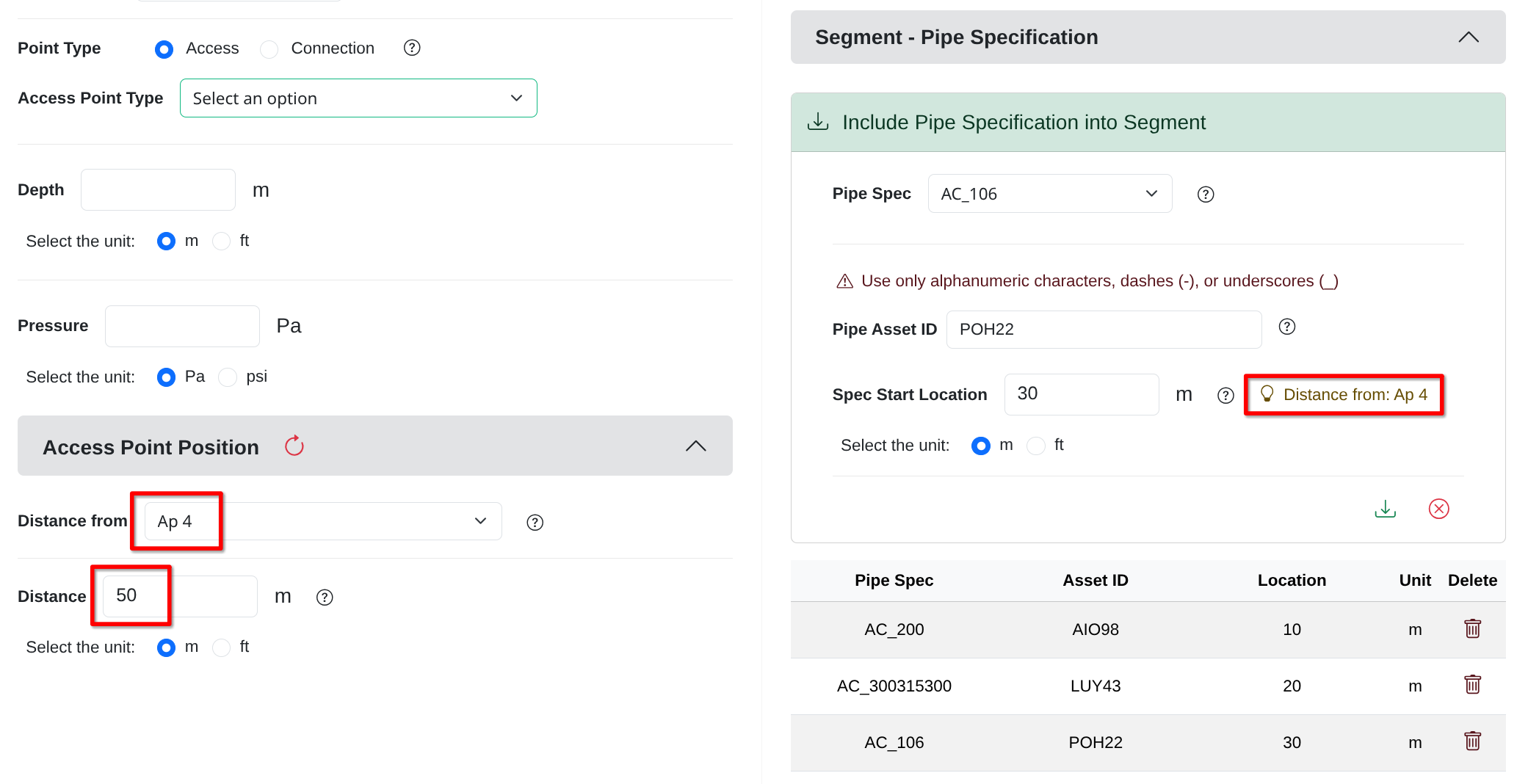The height and width of the screenshot is (784, 1517).
Task: Click Location column header
Action: pos(1292,581)
